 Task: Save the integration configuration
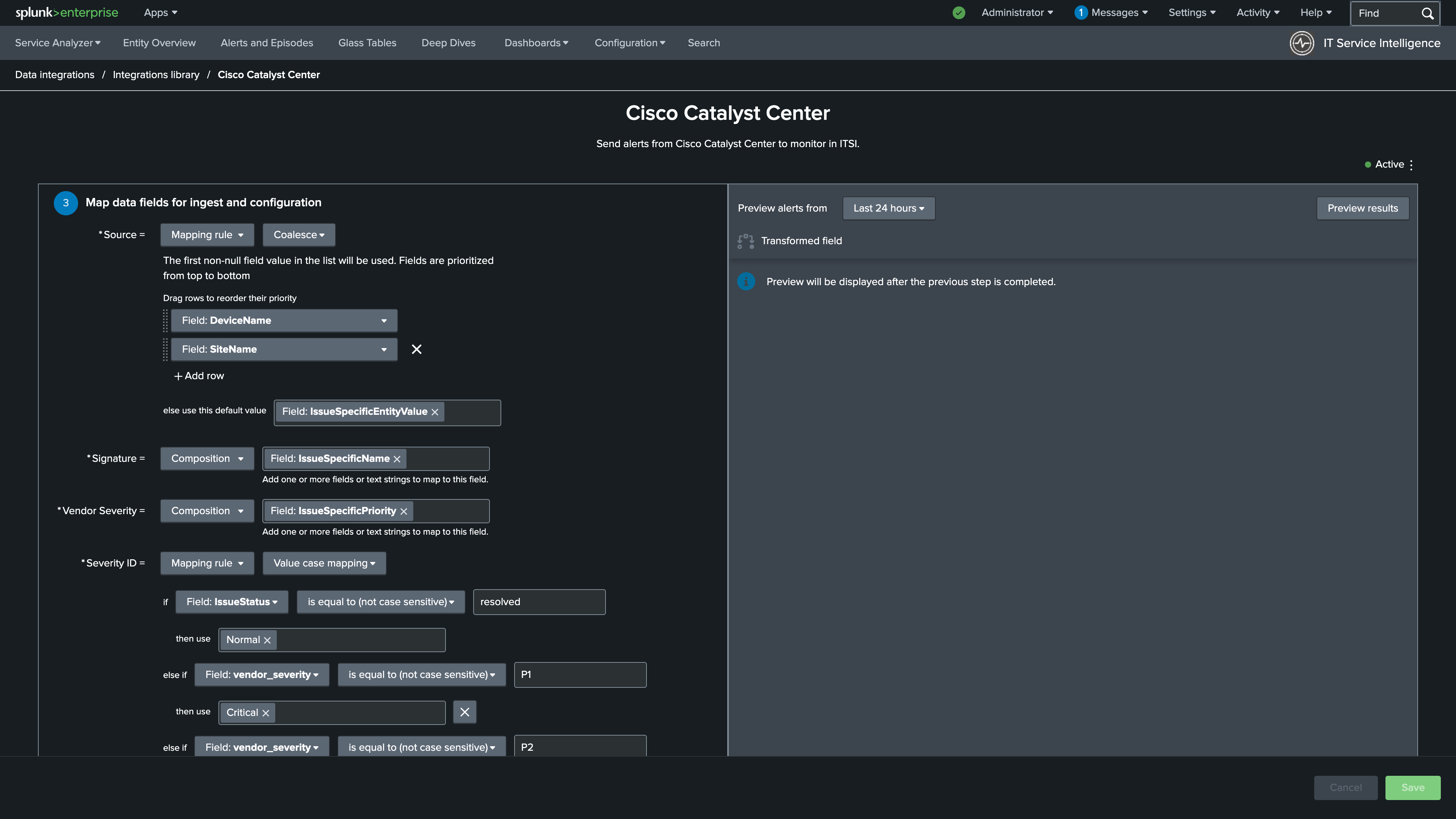1412,788
